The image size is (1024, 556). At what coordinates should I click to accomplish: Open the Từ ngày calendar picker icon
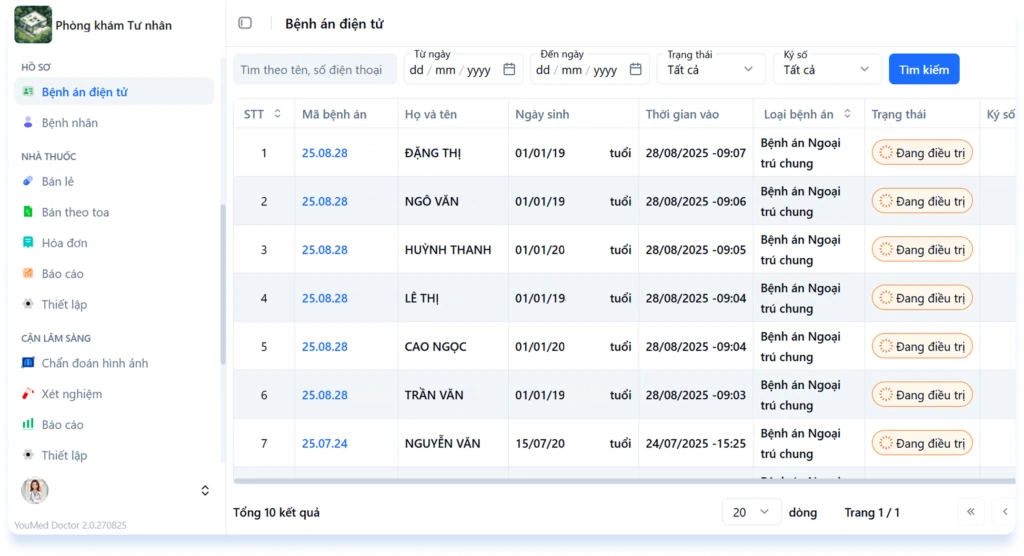pyautogui.click(x=509, y=70)
